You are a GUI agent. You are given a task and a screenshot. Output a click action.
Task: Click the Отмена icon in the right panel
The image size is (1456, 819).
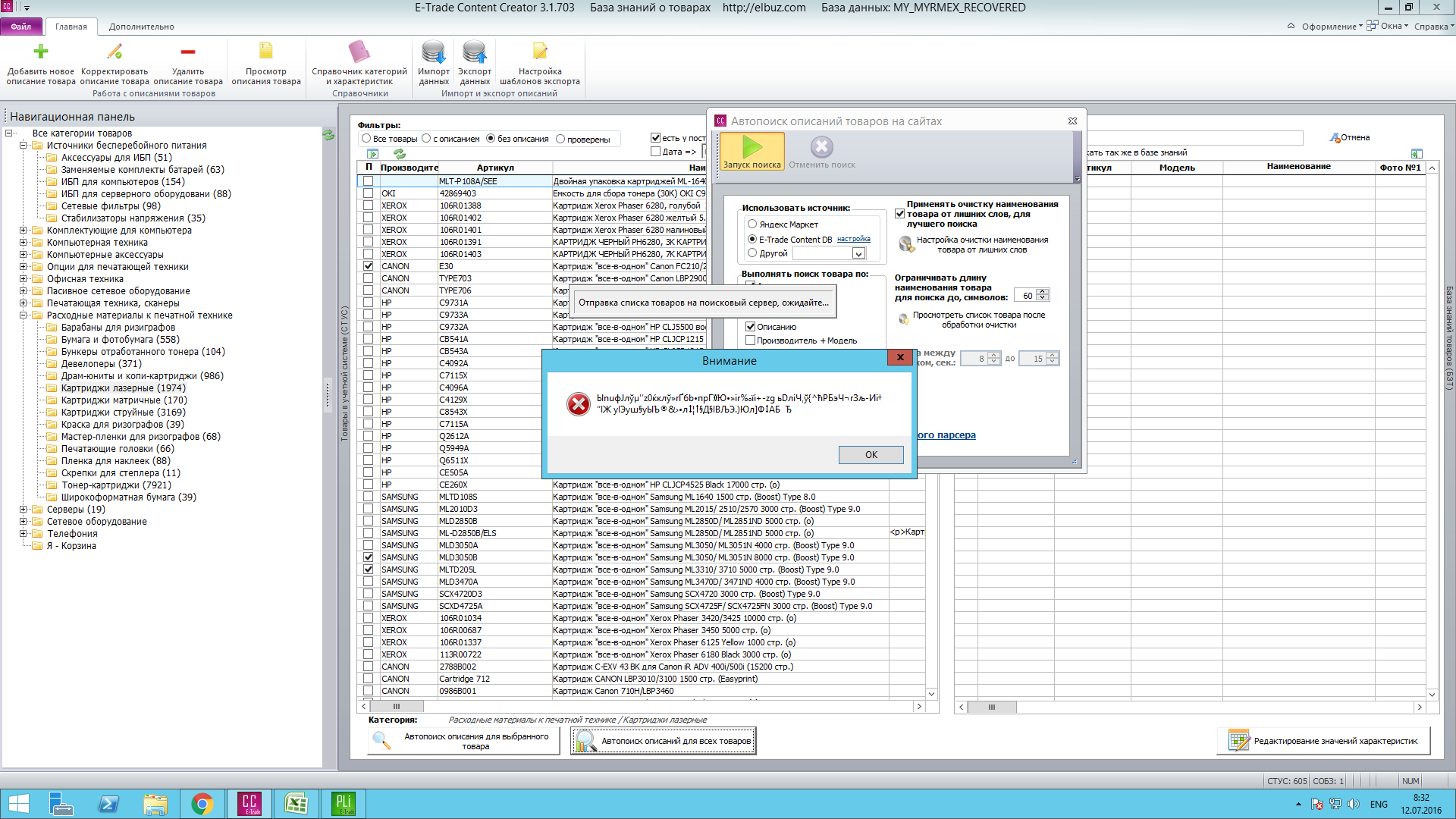click(x=1335, y=138)
